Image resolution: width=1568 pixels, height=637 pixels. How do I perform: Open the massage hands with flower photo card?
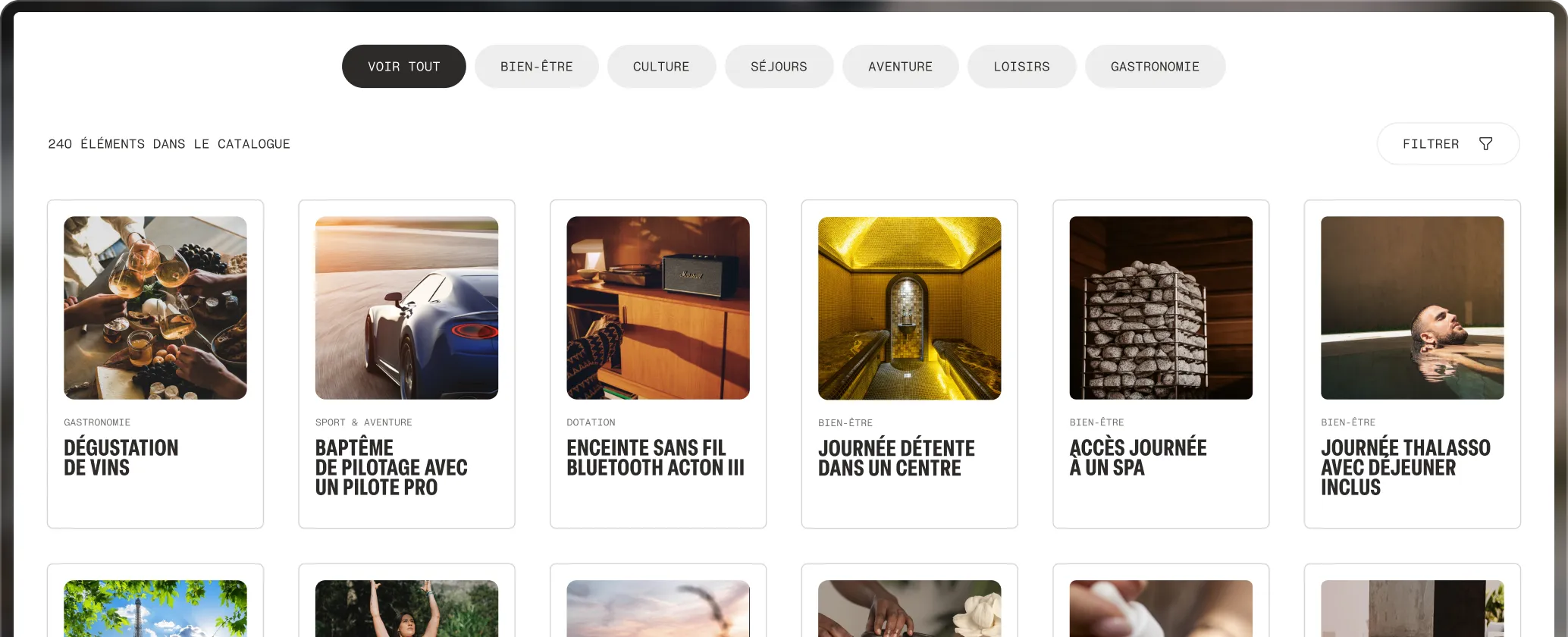pos(909,608)
